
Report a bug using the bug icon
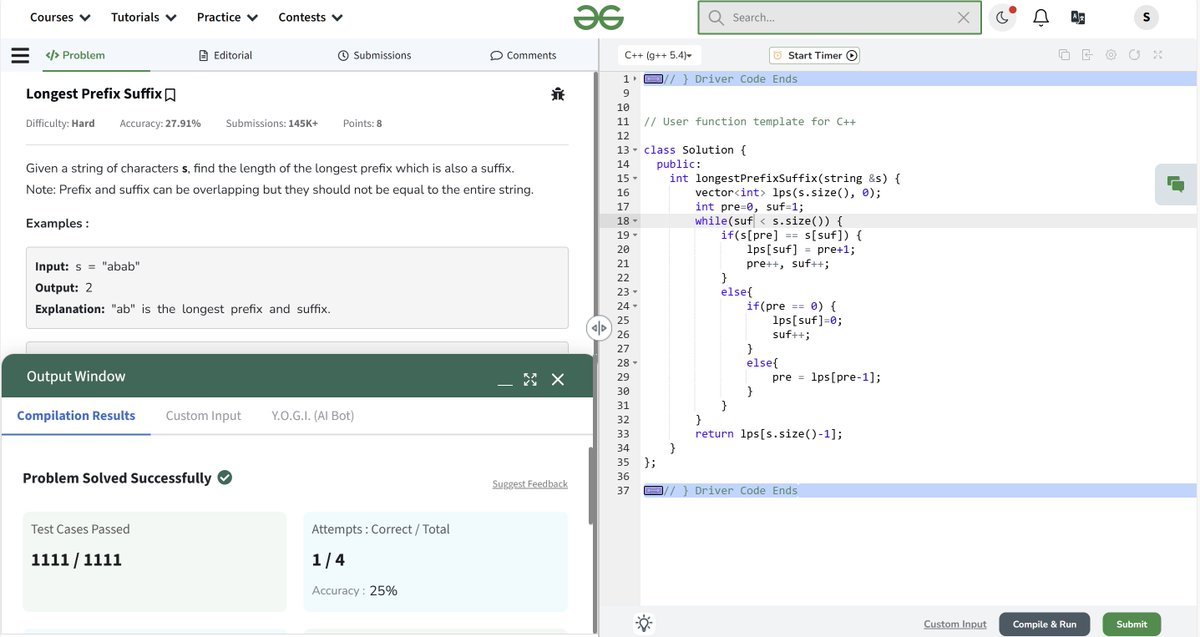(x=558, y=94)
